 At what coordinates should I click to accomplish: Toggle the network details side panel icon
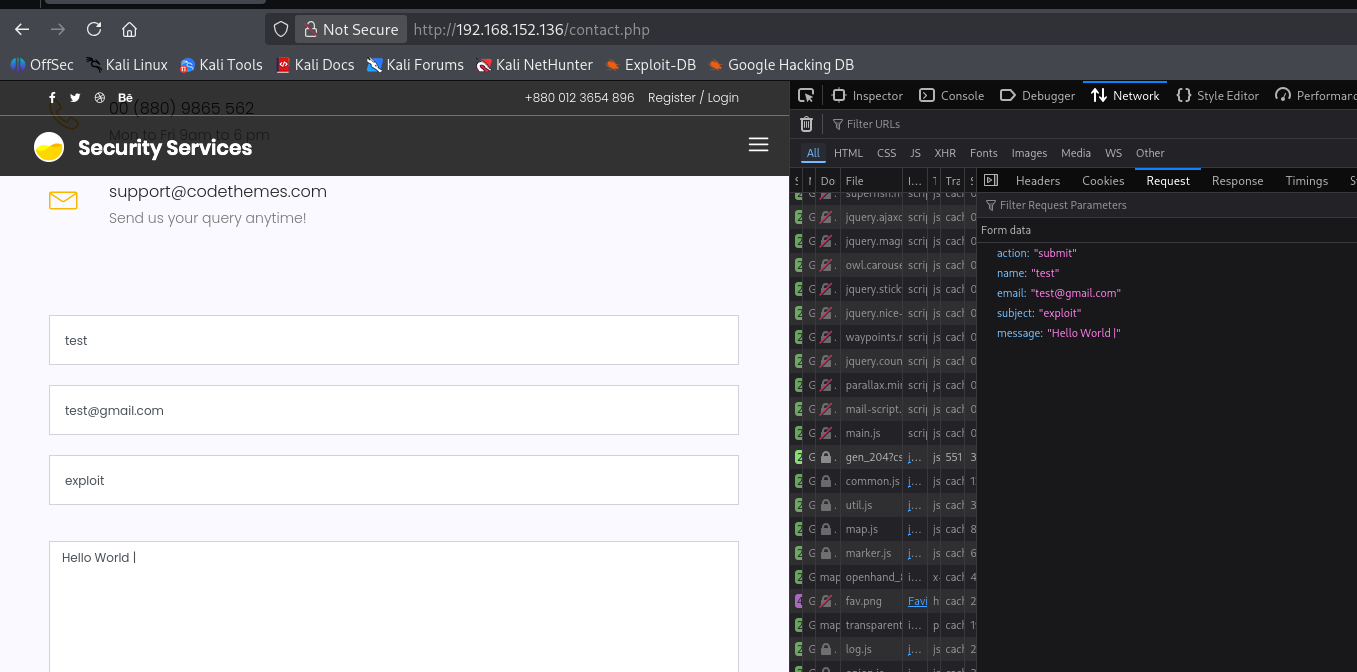click(991, 181)
